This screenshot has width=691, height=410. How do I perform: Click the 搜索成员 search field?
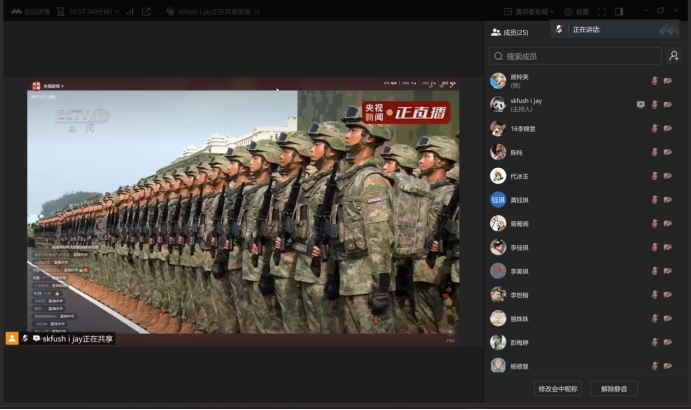tap(575, 57)
